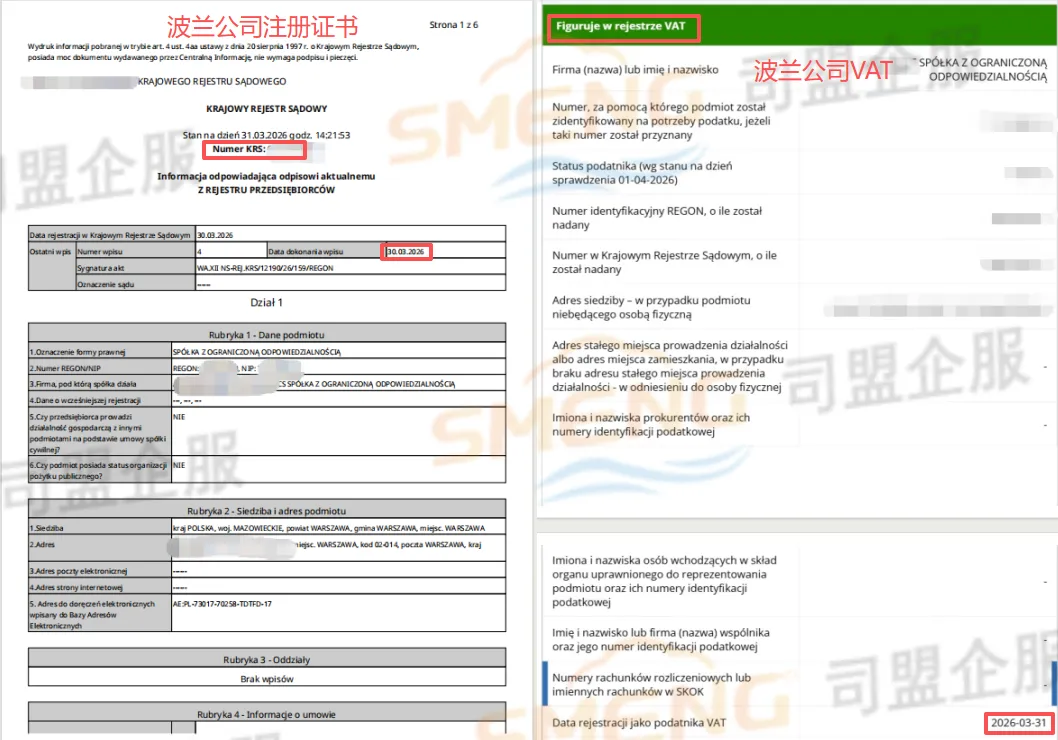Click 'Numery rachunków rozliczeniowych' label
Image resolution: width=1058 pixels, height=740 pixels.
tap(651, 685)
